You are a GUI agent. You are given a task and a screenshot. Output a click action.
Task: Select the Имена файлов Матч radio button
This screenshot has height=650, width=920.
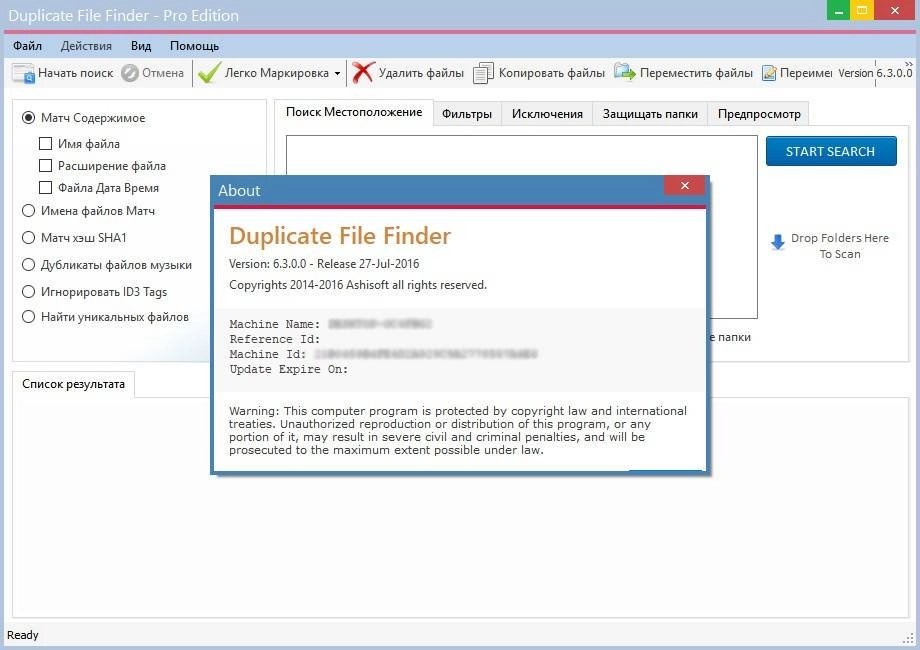click(x=28, y=211)
